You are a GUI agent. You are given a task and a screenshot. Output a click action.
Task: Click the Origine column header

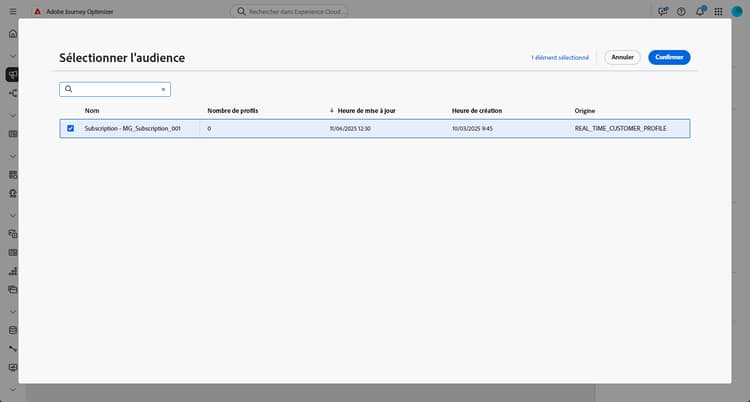585,111
